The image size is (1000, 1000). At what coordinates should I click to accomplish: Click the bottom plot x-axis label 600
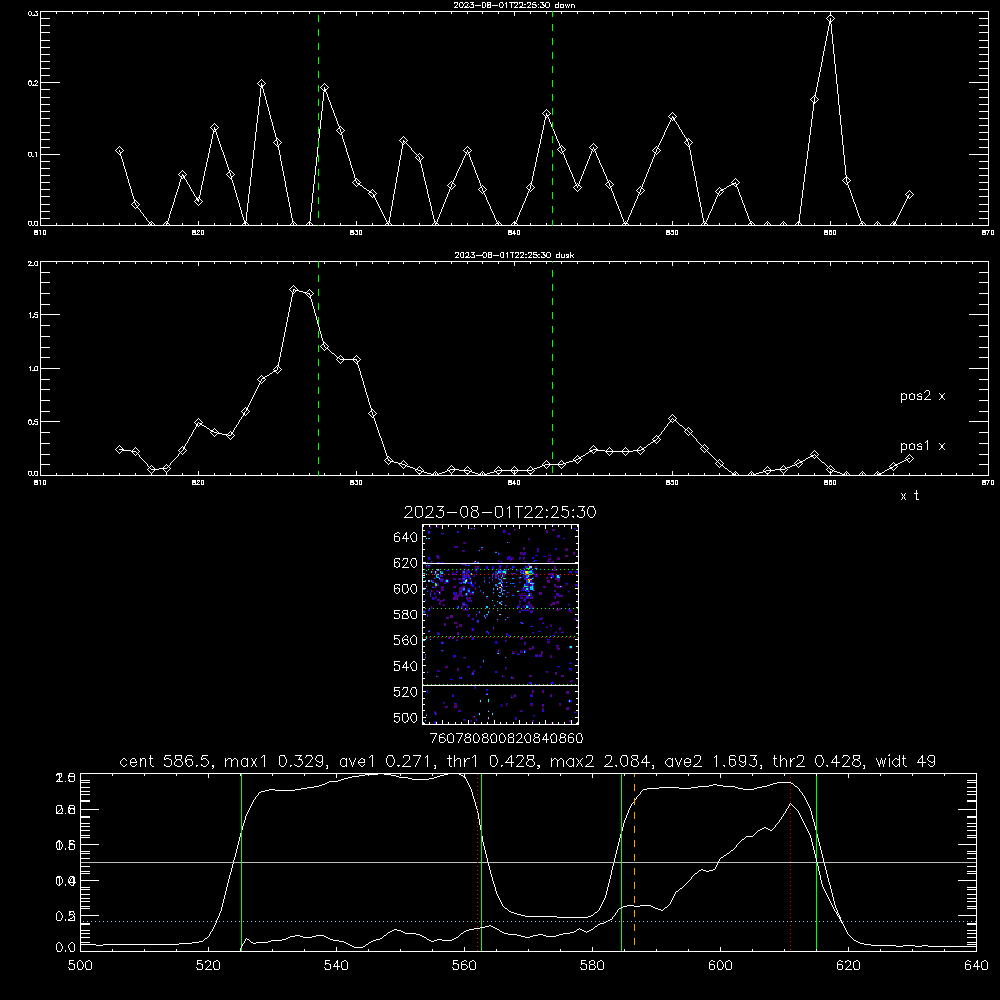point(720,966)
